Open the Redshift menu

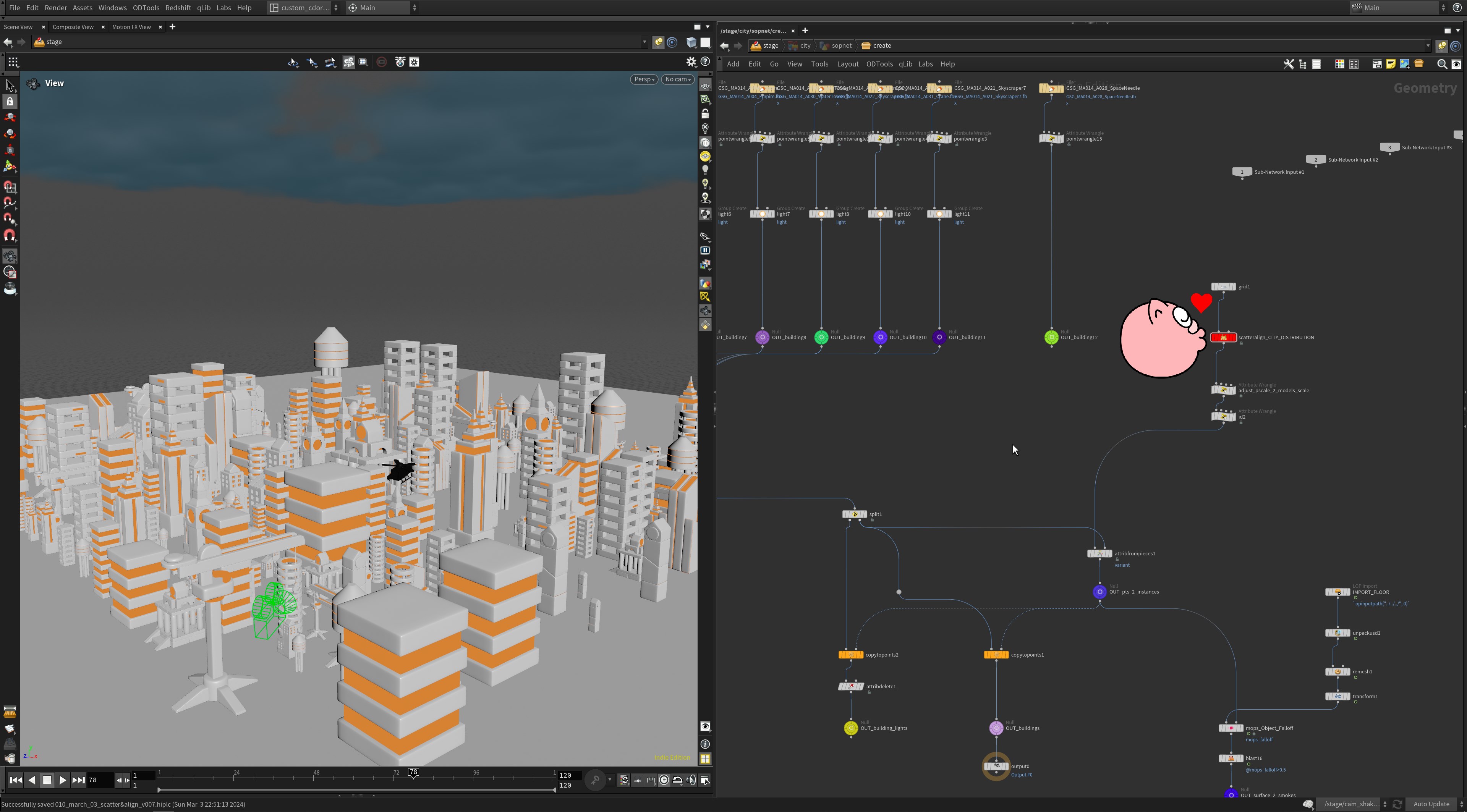178,8
